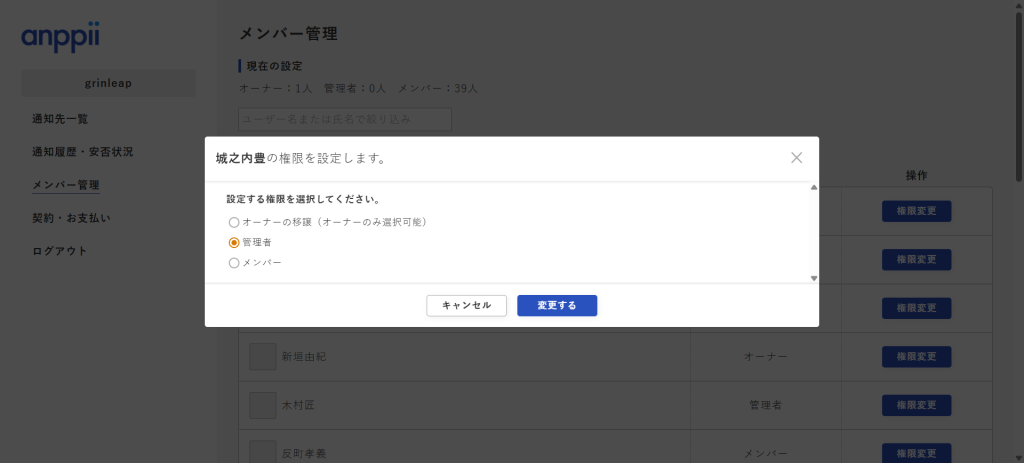
Task: Confirm with the 変更する button
Action: [557, 306]
